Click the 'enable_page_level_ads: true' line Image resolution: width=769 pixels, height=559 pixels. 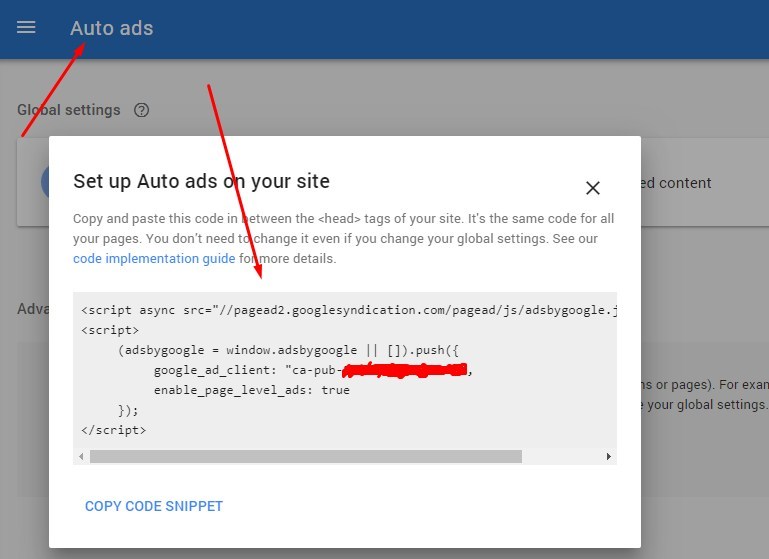click(252, 390)
